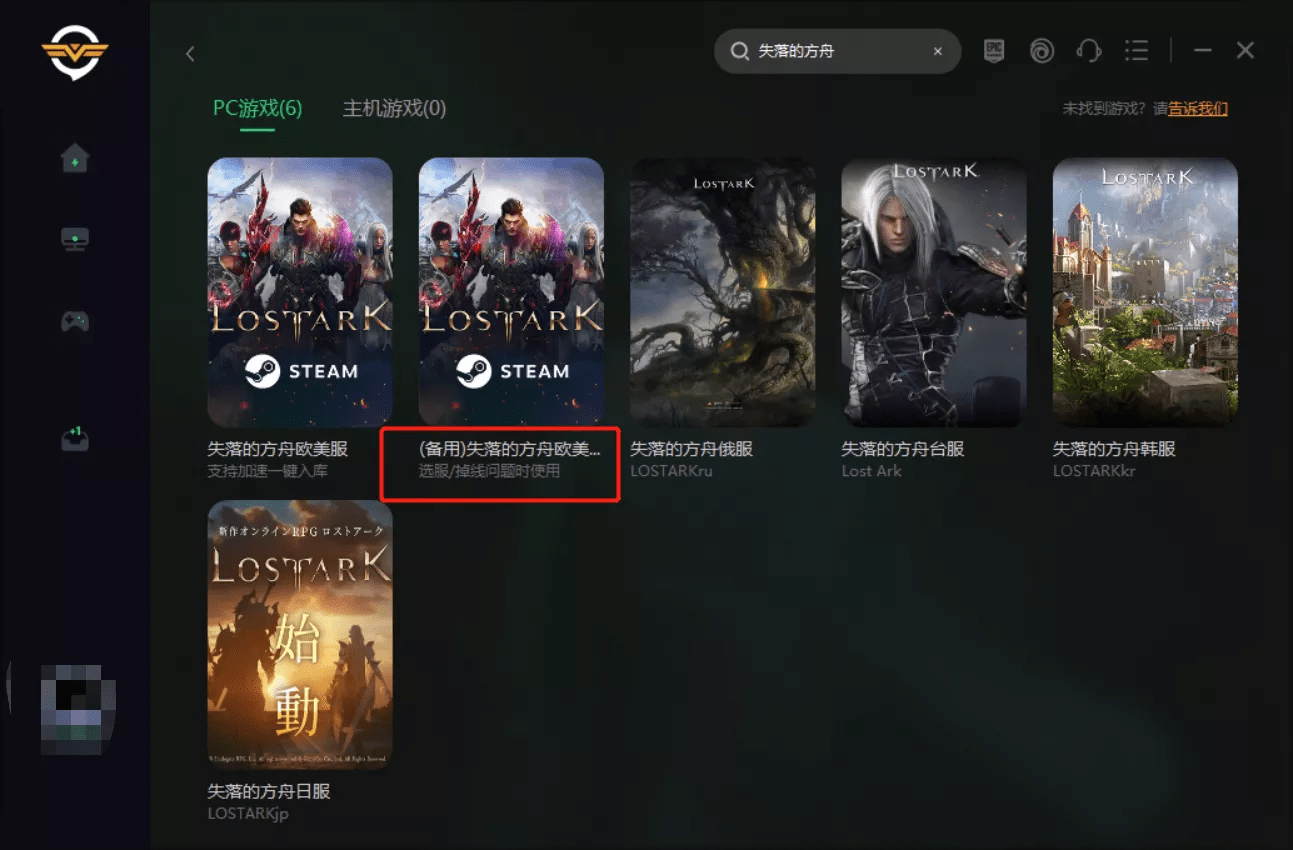
Task: Minimize the window
Action: [x=1203, y=50]
